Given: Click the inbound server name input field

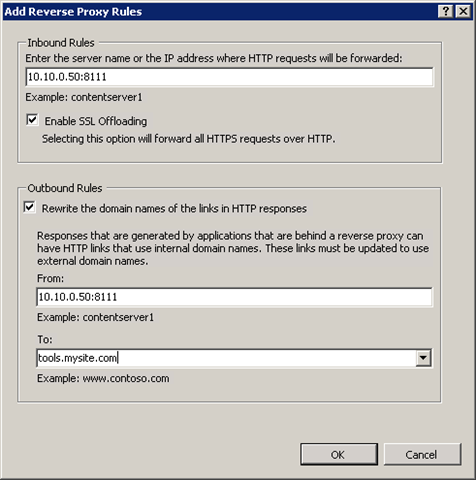Looking at the screenshot, I should 230,77.
